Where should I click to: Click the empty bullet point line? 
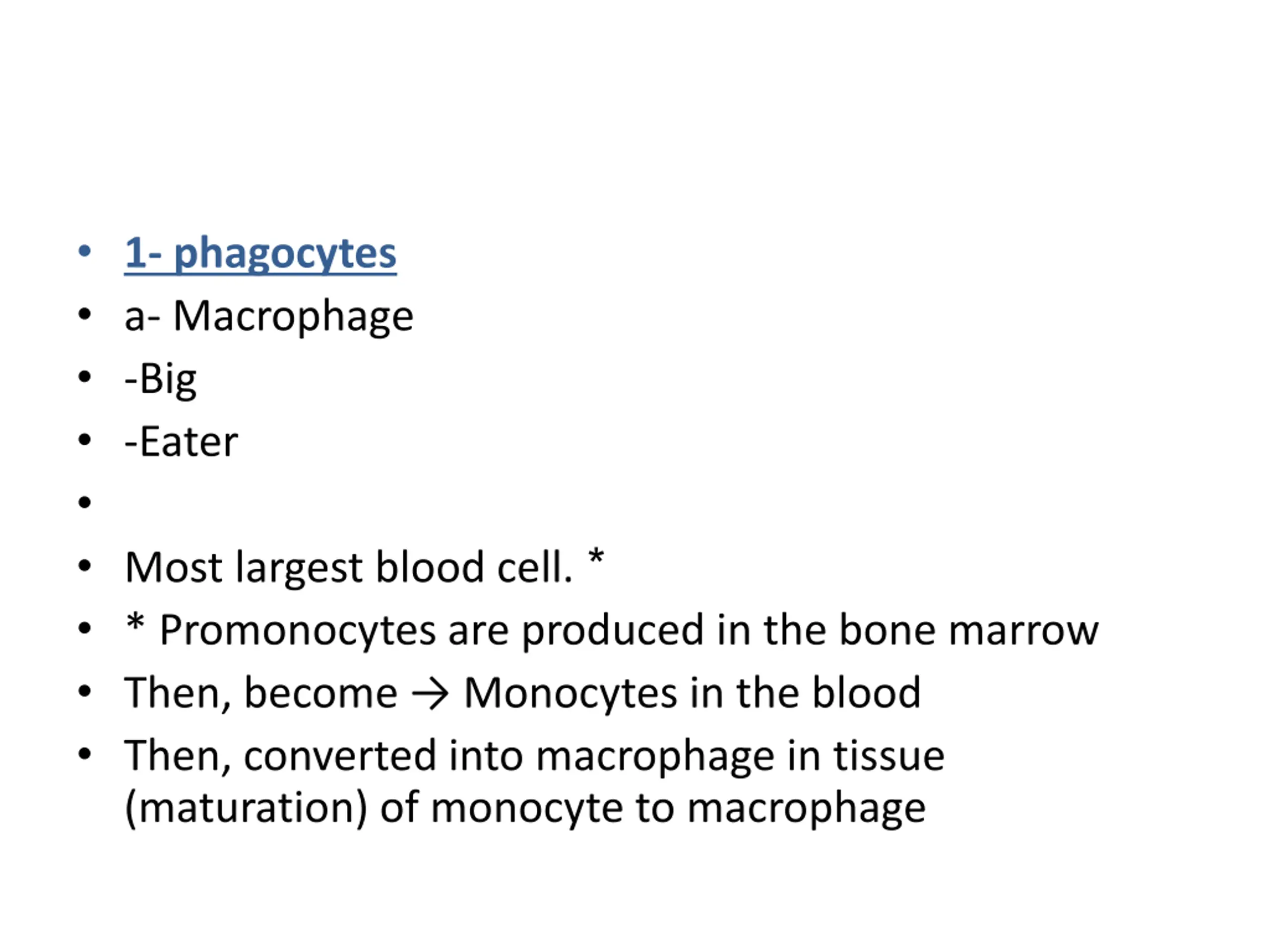click(x=84, y=503)
